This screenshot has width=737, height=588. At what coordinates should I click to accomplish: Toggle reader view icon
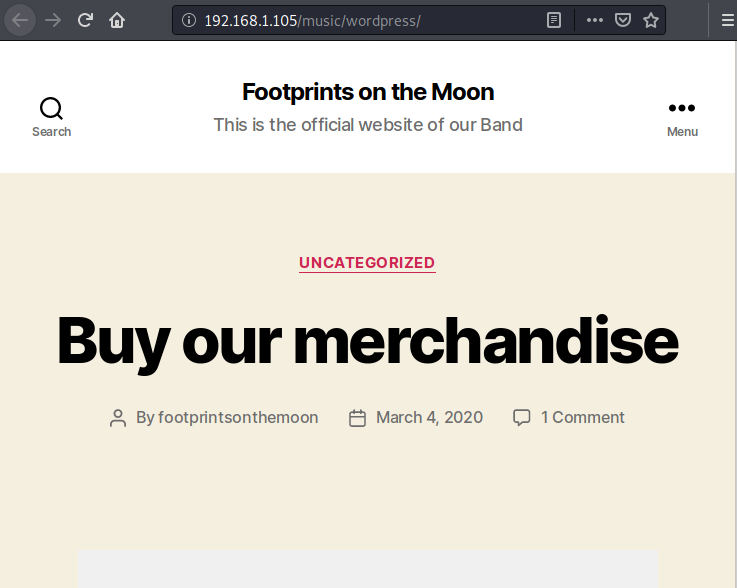coord(554,20)
